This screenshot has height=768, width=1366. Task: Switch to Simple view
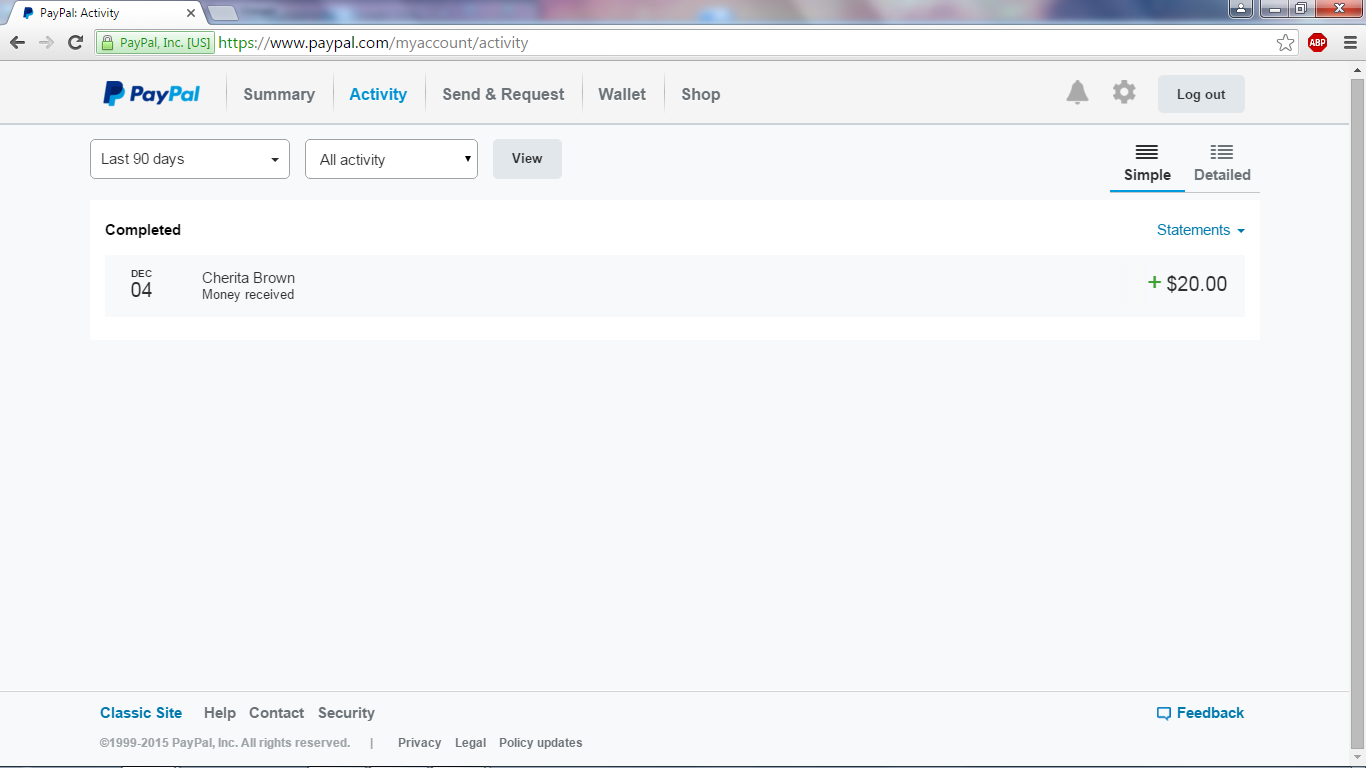(x=1147, y=163)
